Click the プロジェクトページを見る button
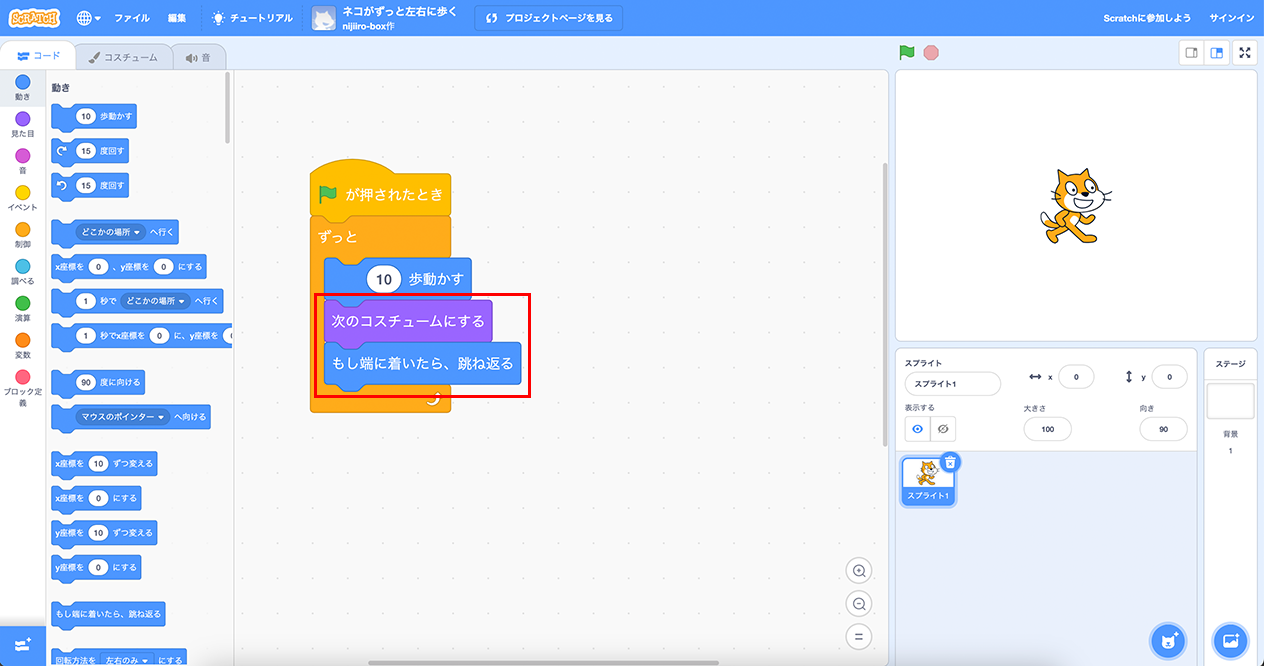This screenshot has height=666, width=1264. tap(548, 18)
